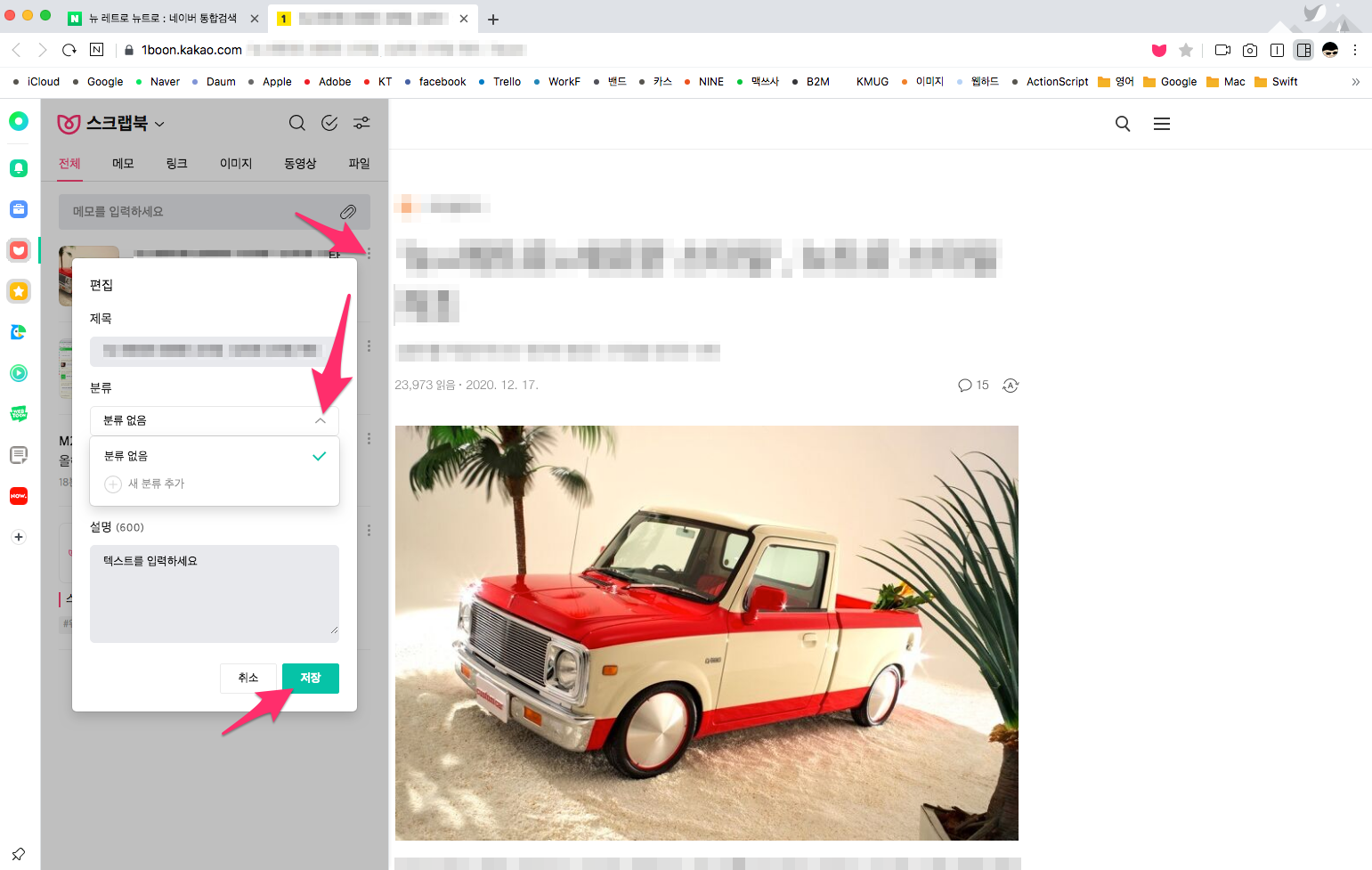Add a new category via 새 분류 추가
This screenshot has width=1372, height=870.
point(145,484)
